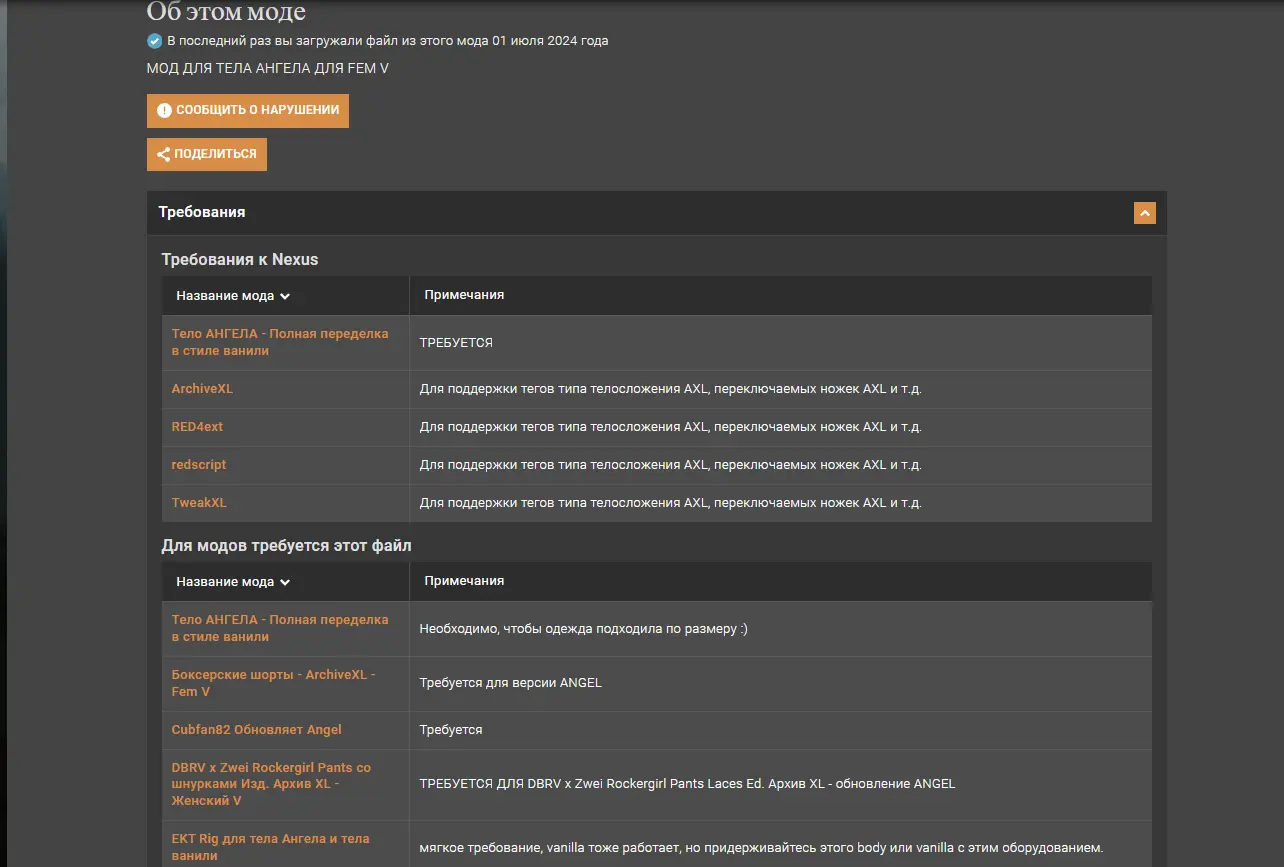
Task: Click note 'Необходимо, чтобы одежда подходила по размеру'
Action: tap(584, 629)
